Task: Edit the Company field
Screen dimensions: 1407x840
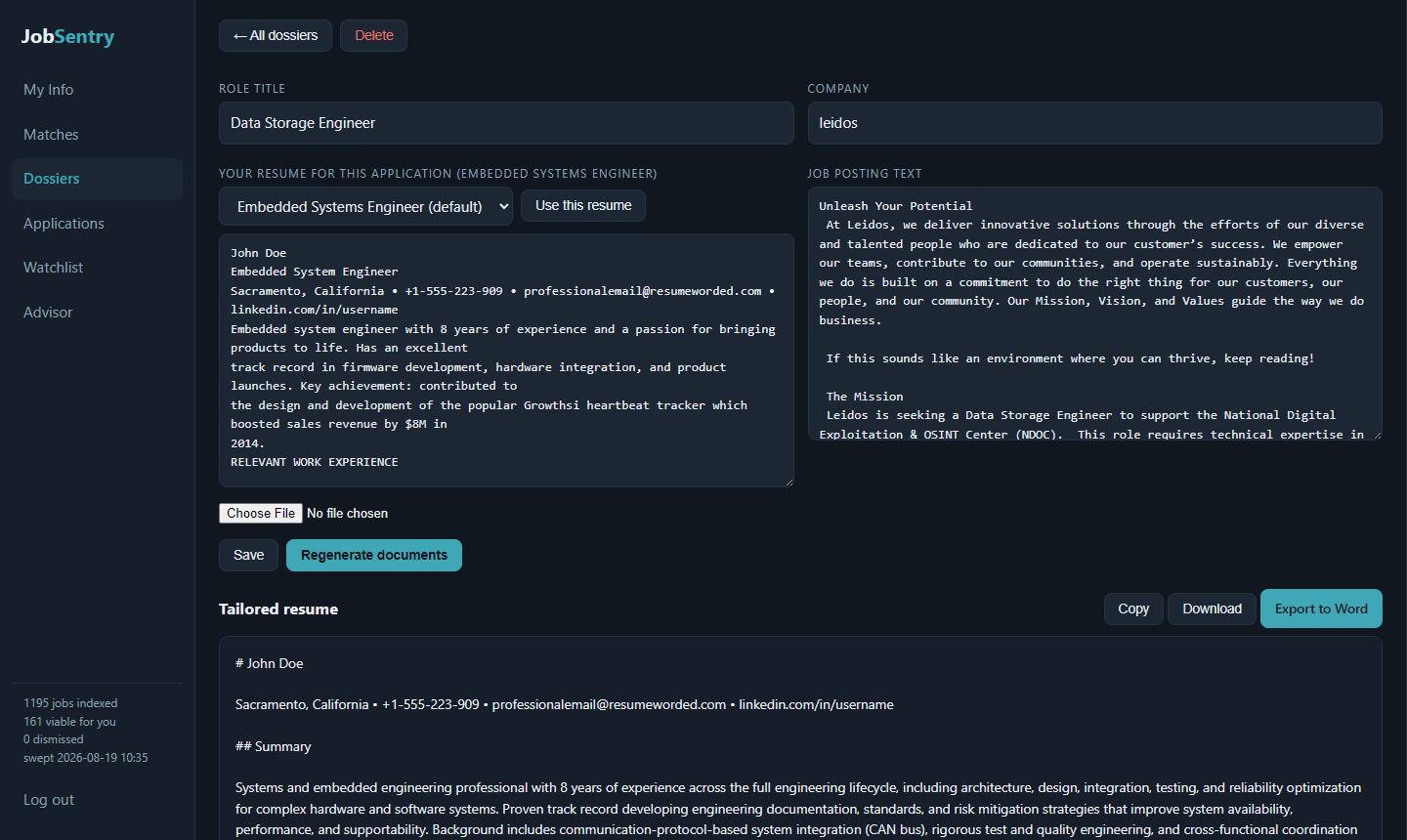Action: (x=1094, y=123)
